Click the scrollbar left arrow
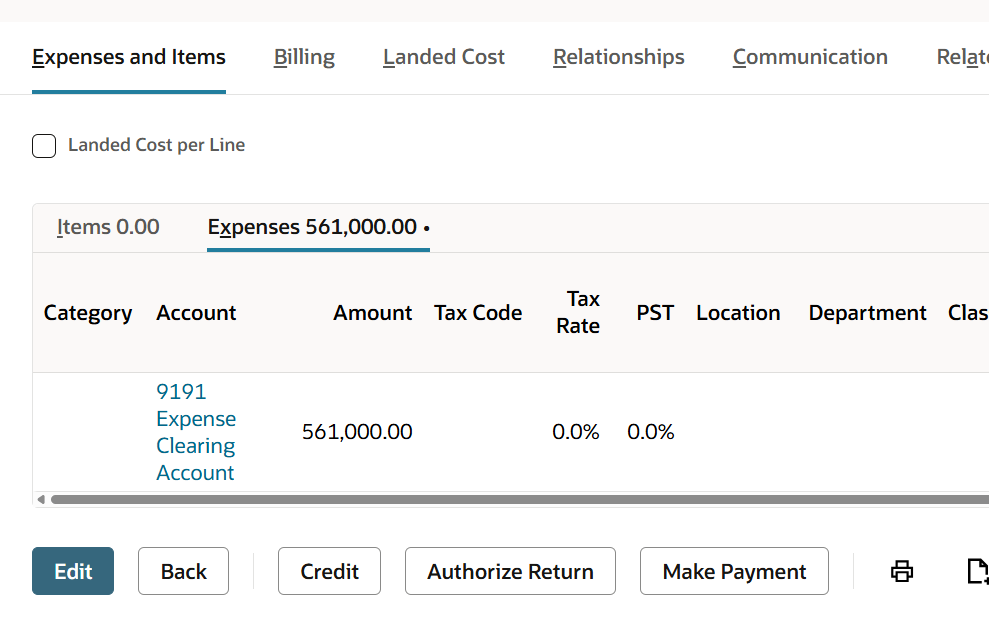Viewport: 989px width, 618px height. click(x=41, y=499)
